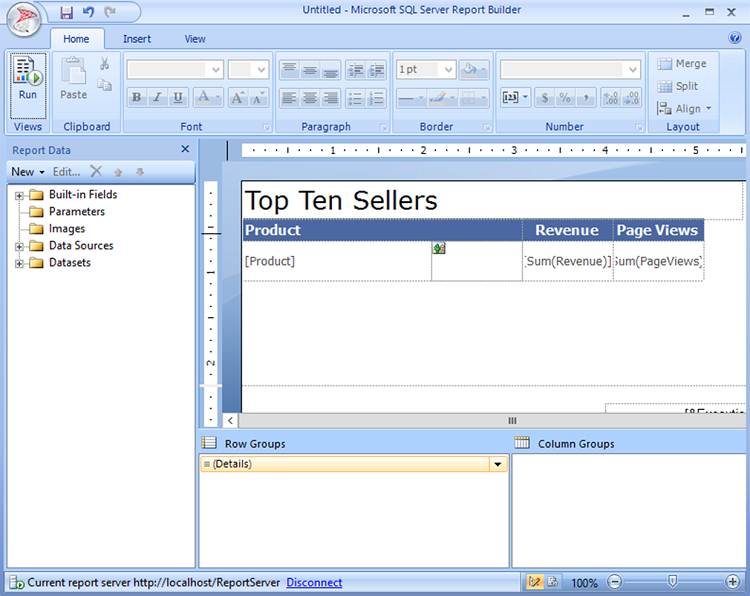Screen dimensions: 750x596
Task: Shrink font size
Action: point(258,98)
